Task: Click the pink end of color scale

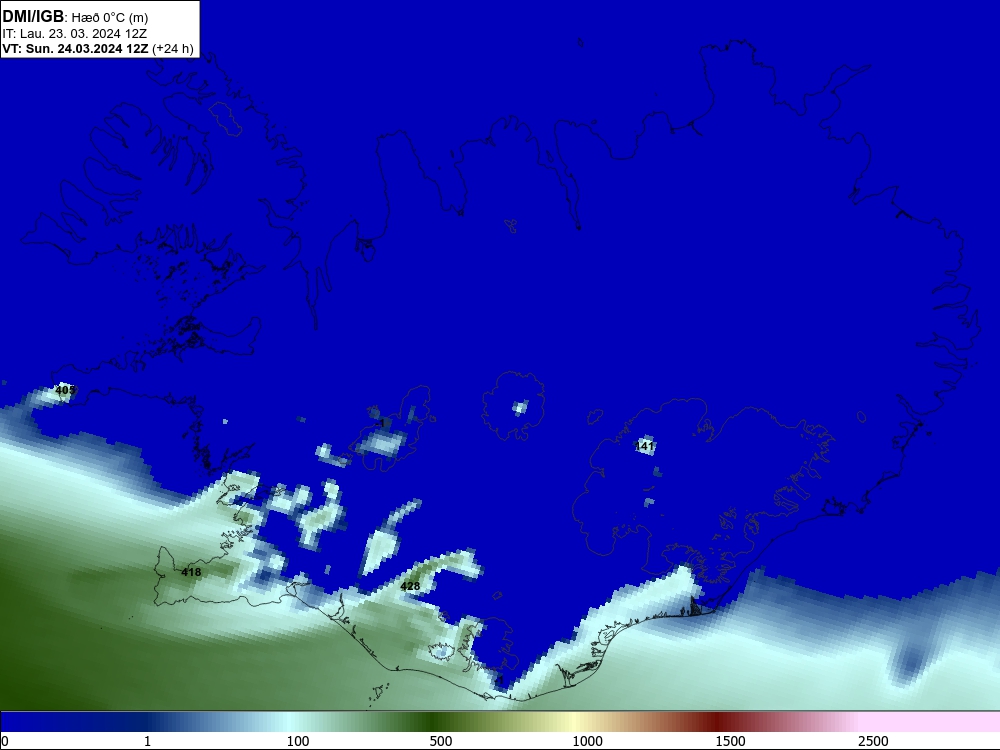Action: point(931,722)
